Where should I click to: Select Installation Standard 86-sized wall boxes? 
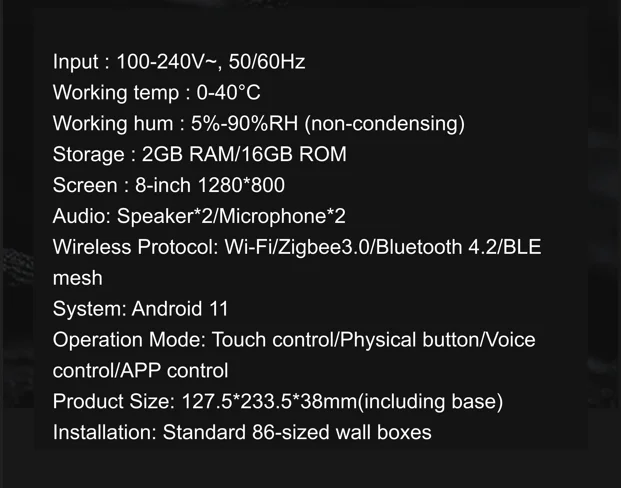click(x=242, y=432)
